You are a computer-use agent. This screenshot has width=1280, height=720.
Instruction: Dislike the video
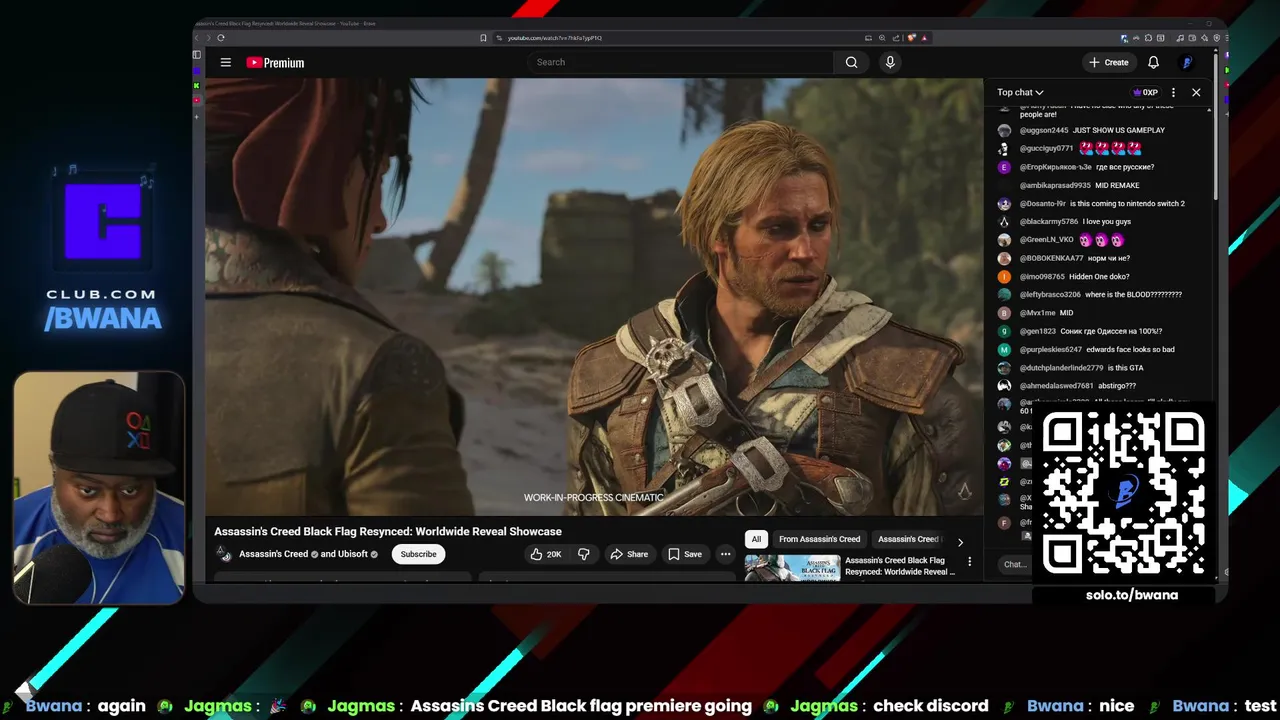584,554
